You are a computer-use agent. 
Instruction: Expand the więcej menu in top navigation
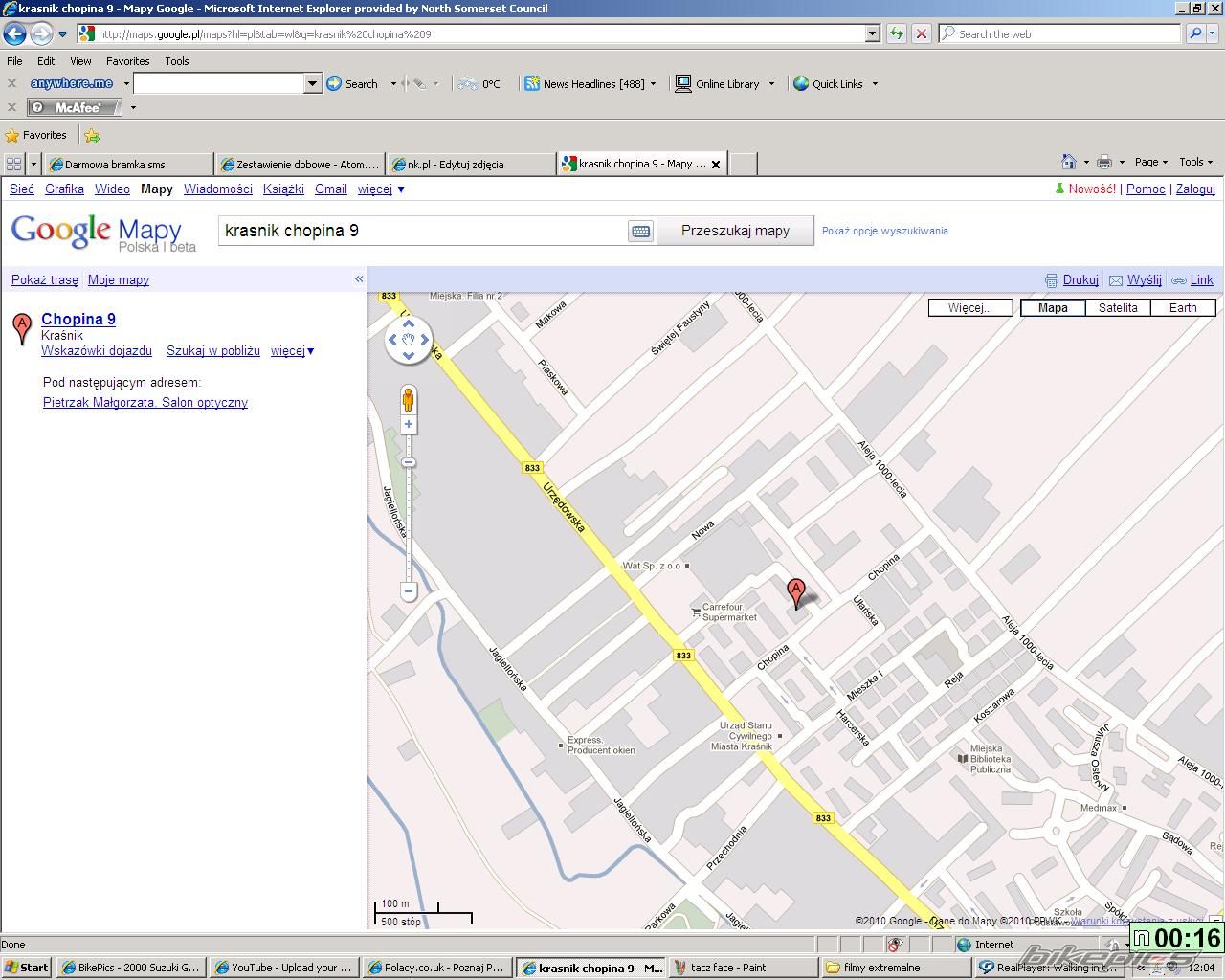[x=381, y=189]
